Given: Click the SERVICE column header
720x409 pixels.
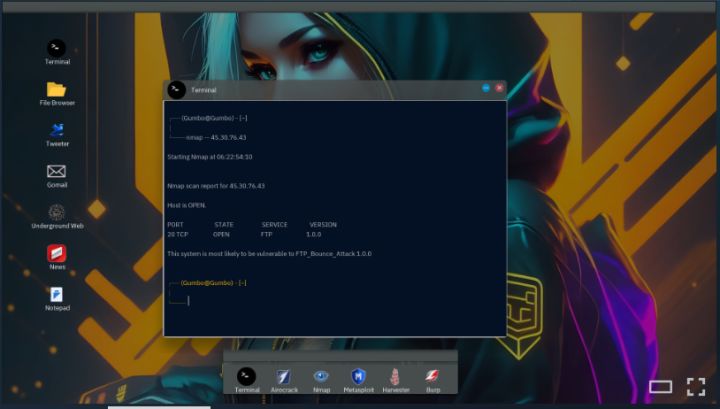Looking at the screenshot, I should pos(275,224).
